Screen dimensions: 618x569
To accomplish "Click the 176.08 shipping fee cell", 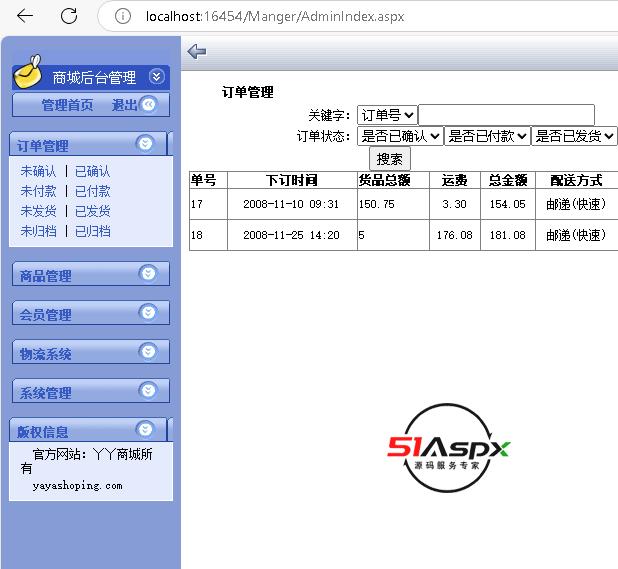I will tap(454, 235).
